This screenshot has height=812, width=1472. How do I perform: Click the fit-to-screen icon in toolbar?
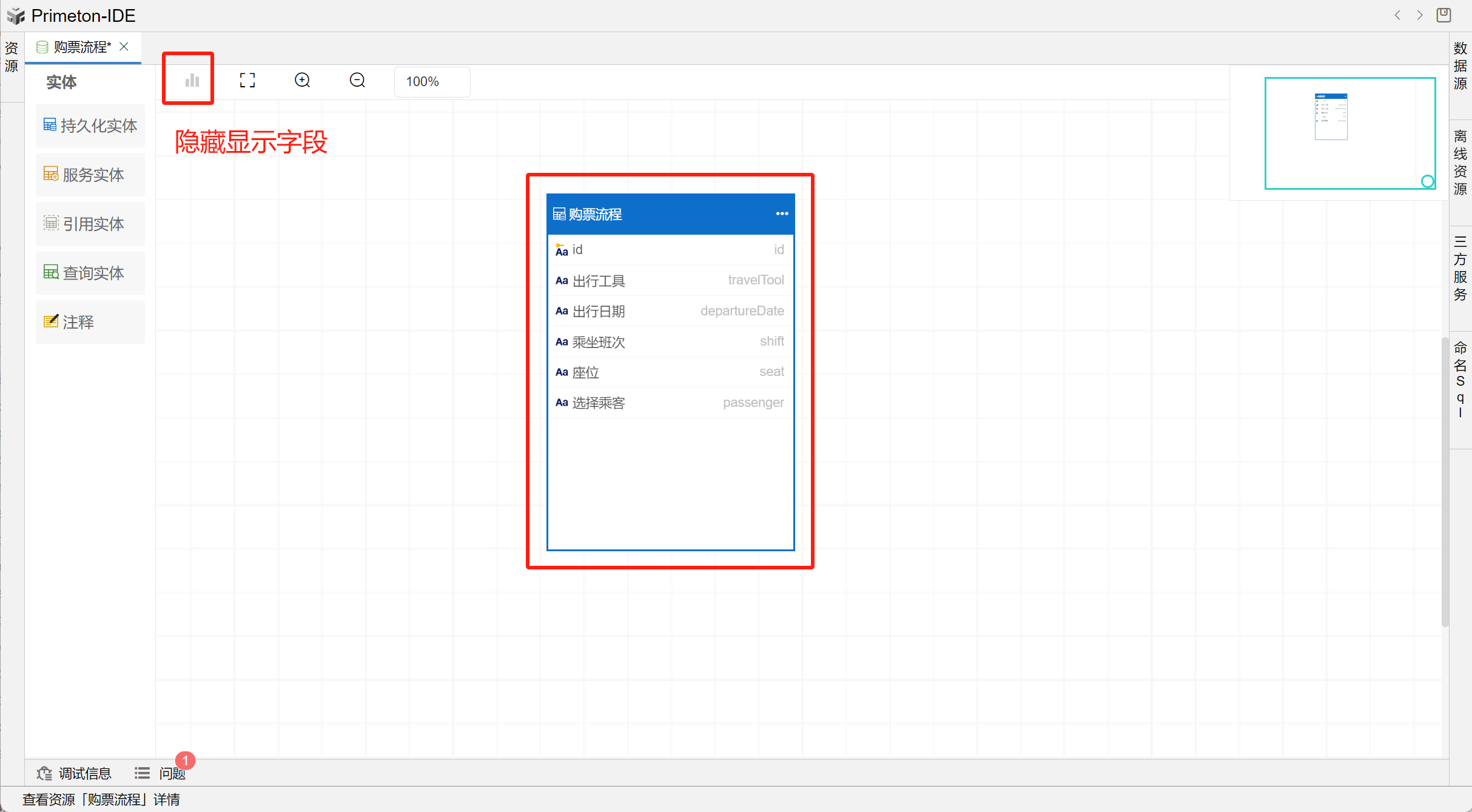[247, 80]
